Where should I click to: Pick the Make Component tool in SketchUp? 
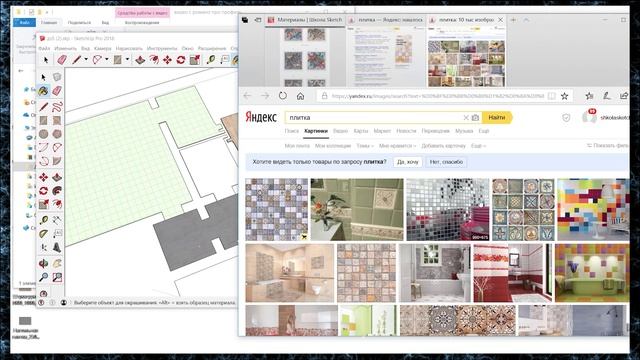(57, 77)
